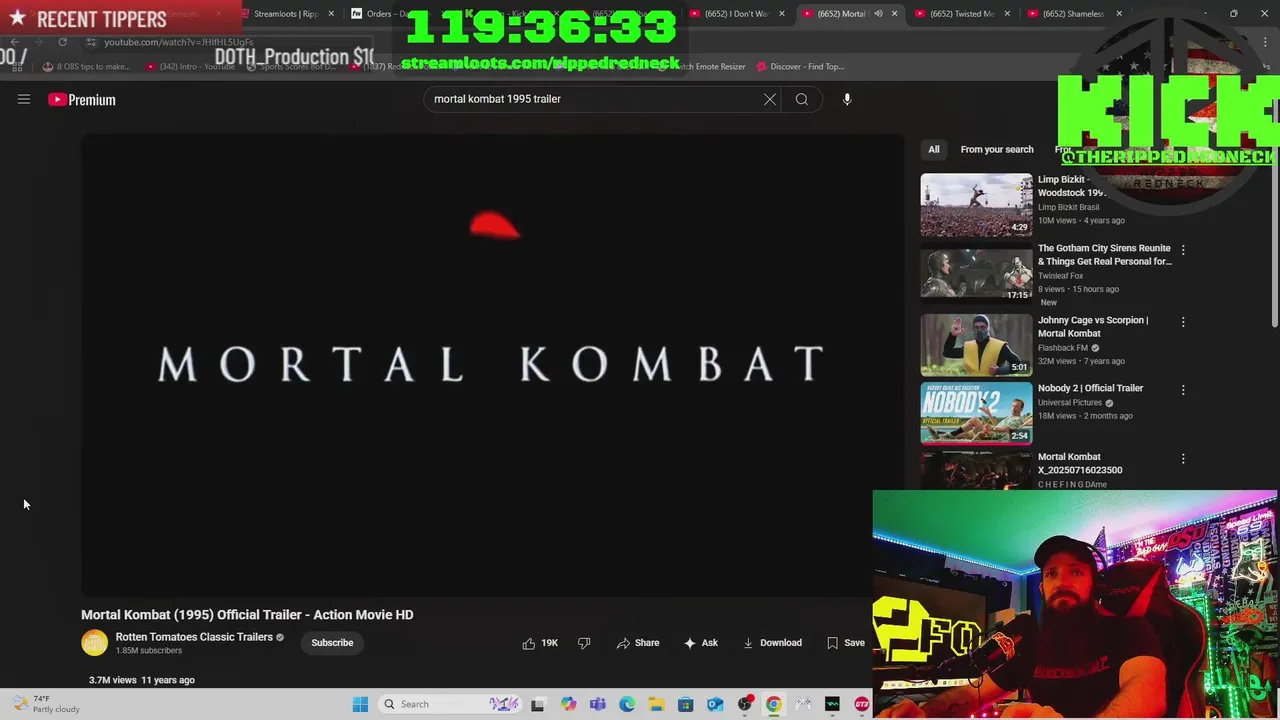Open Microsoft Store from the taskbar
This screenshot has width=1280, height=720.
[686, 704]
